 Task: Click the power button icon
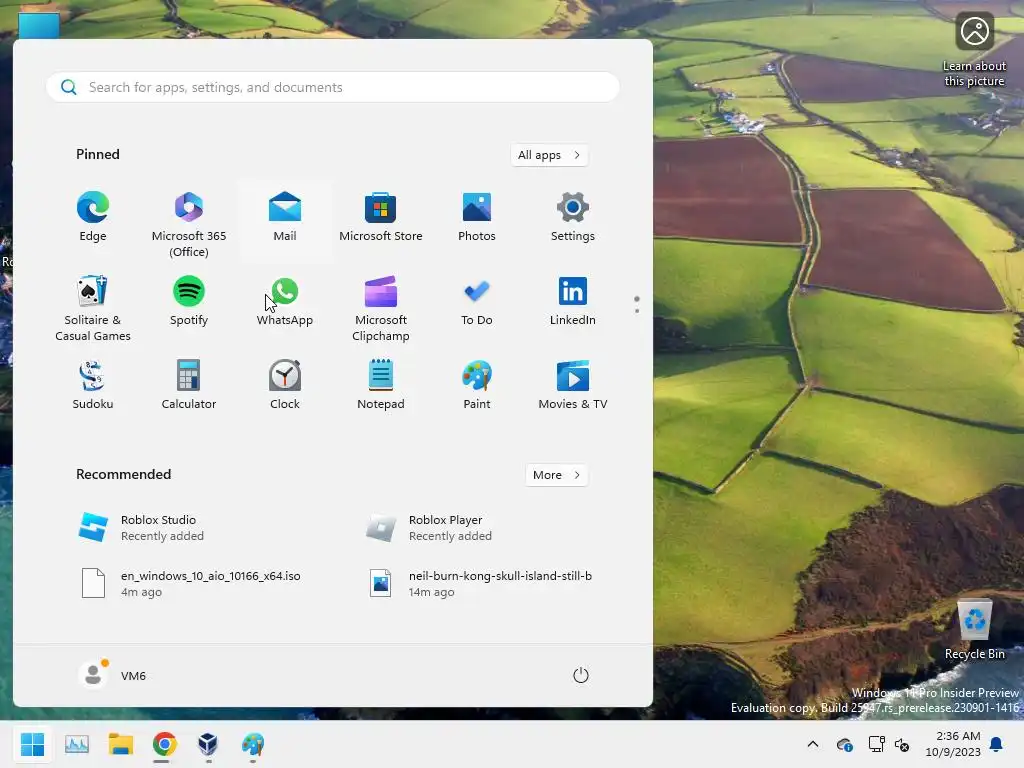[581, 675]
